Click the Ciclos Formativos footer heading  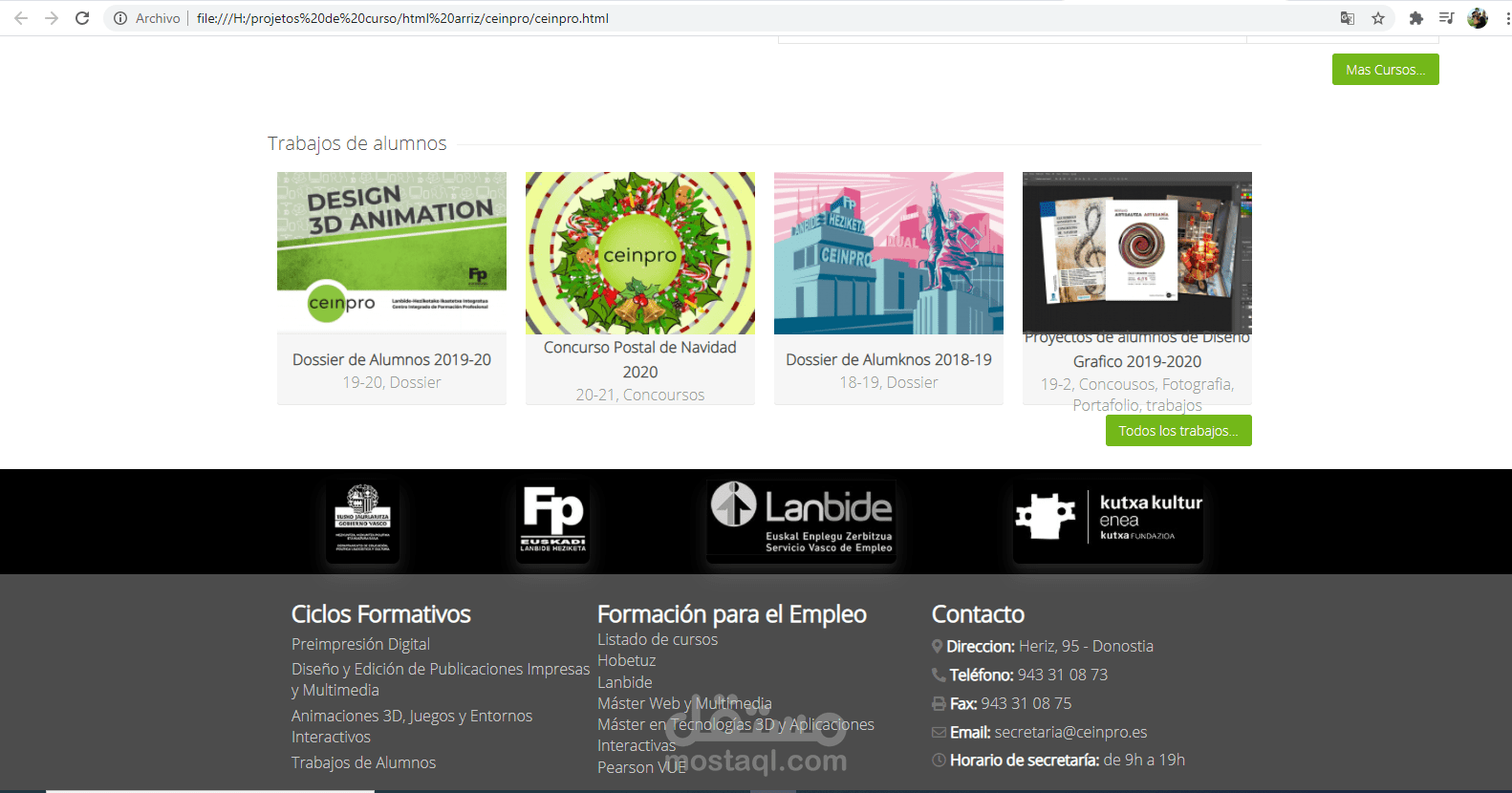coord(381,613)
